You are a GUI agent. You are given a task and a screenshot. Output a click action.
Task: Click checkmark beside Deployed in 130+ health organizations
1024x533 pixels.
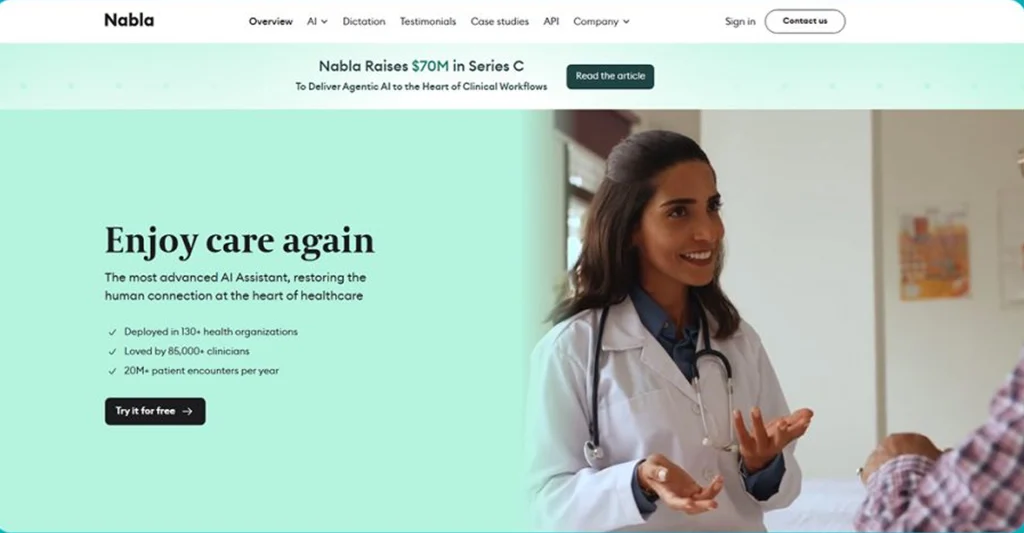(x=112, y=332)
